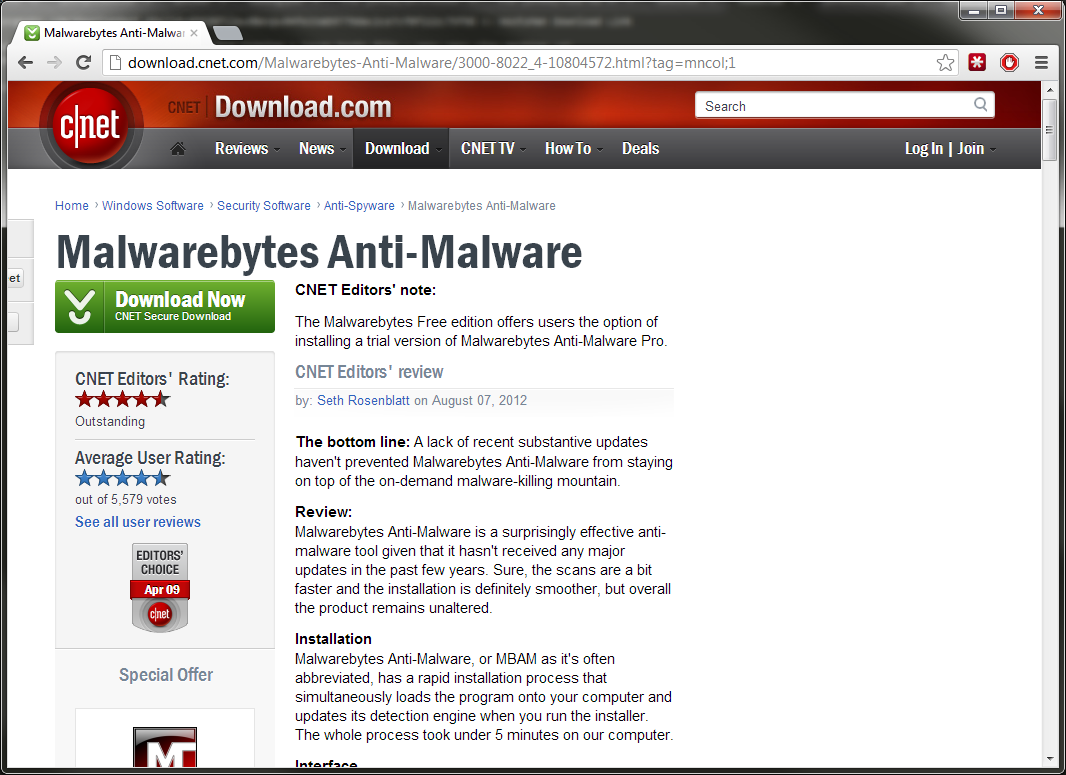Click the Editors' Choice Apr 09 badge
This screenshot has height=775, width=1066.
(160, 587)
